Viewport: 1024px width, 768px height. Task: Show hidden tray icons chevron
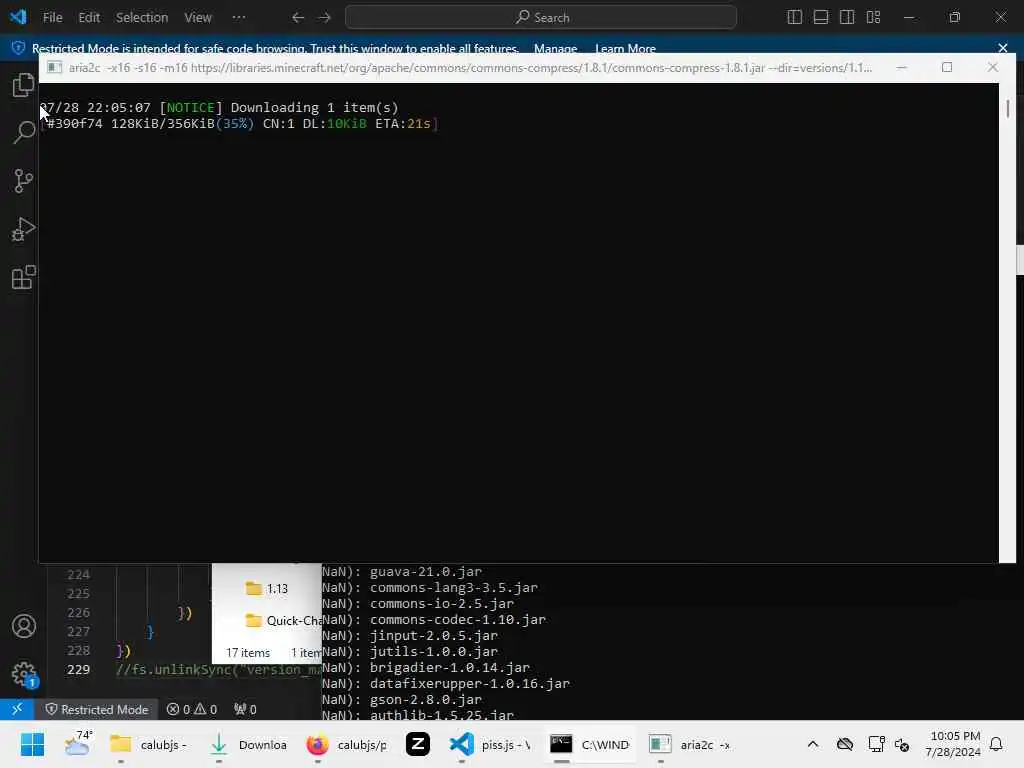point(812,744)
